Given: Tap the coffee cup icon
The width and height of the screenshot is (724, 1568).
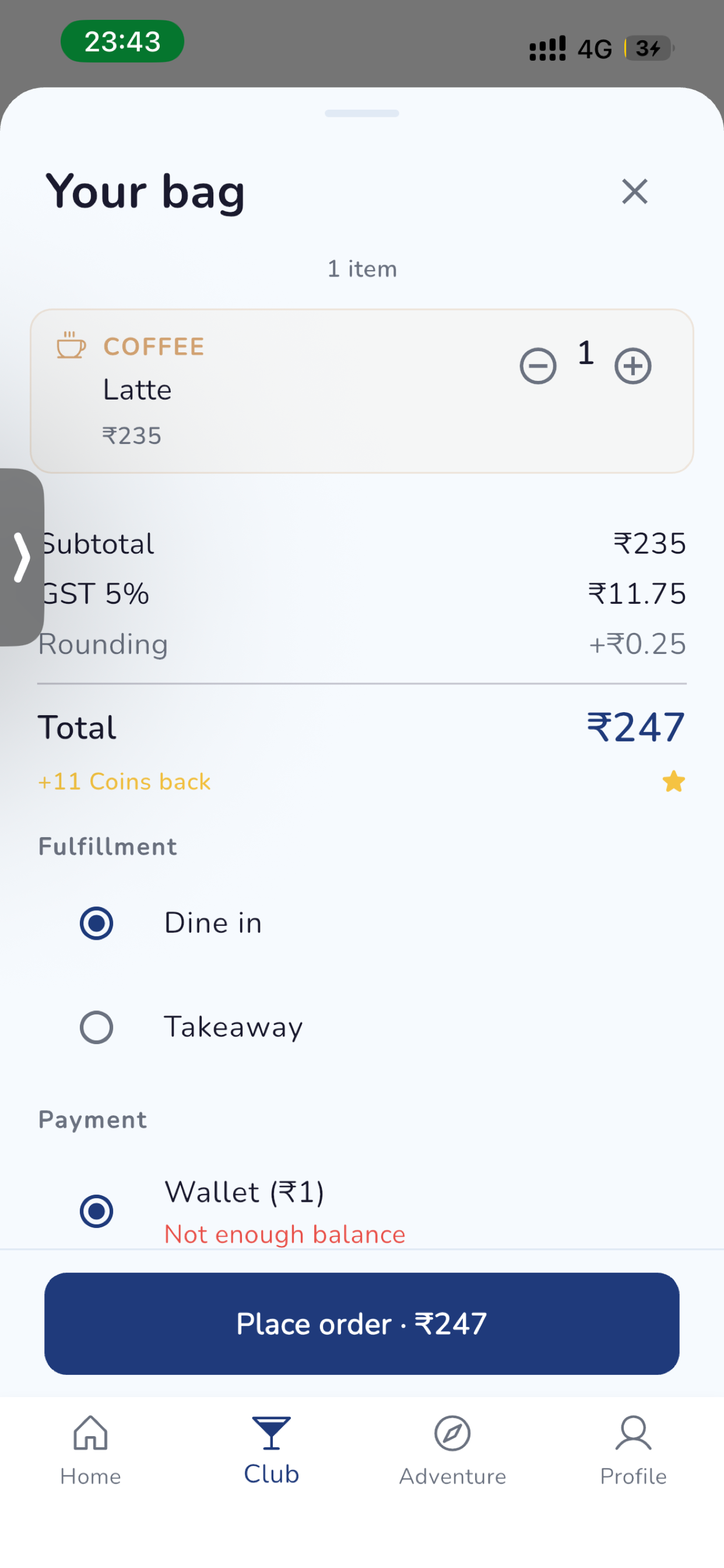Looking at the screenshot, I should pos(71,345).
